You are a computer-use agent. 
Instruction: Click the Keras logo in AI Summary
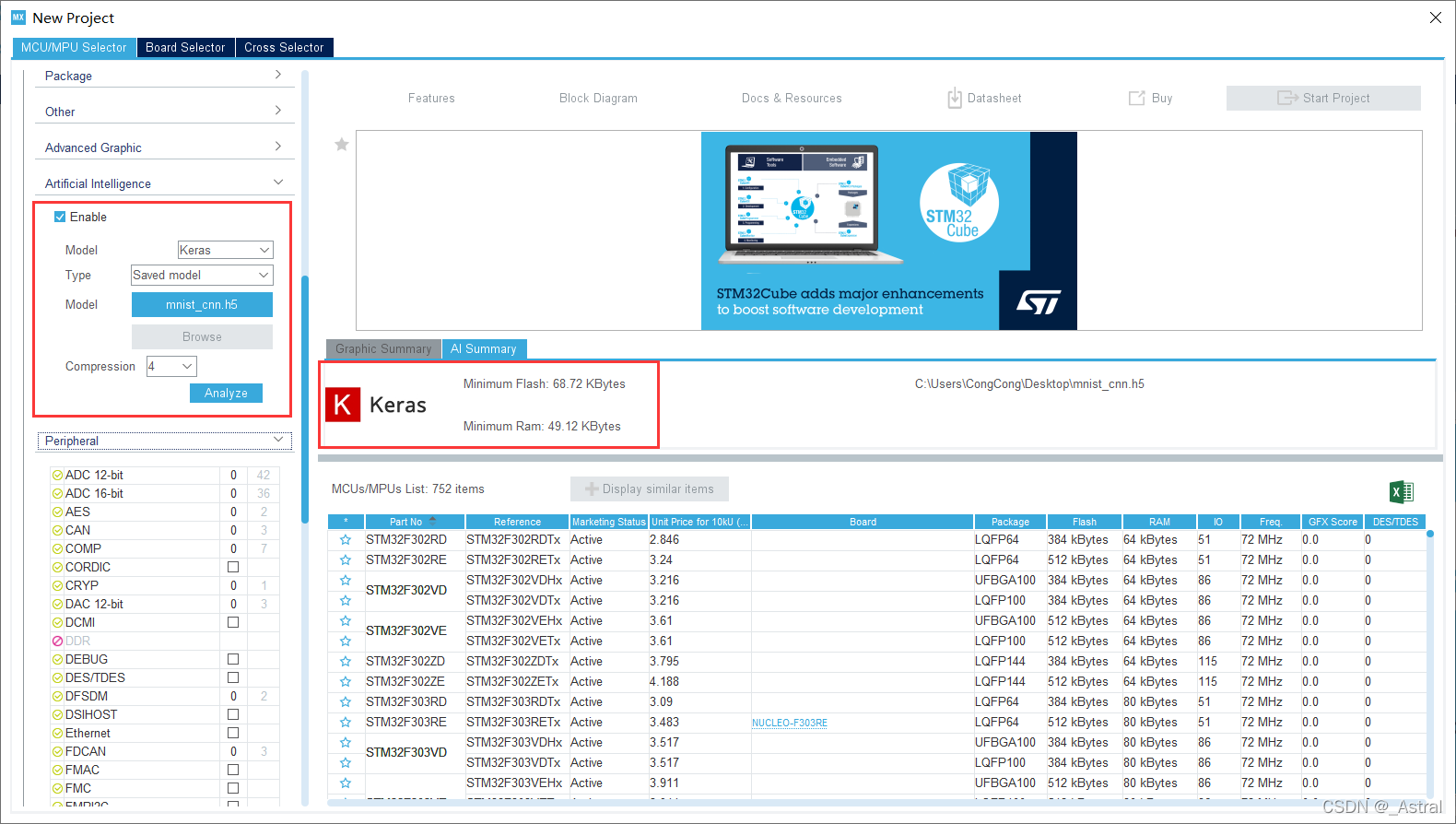343,405
